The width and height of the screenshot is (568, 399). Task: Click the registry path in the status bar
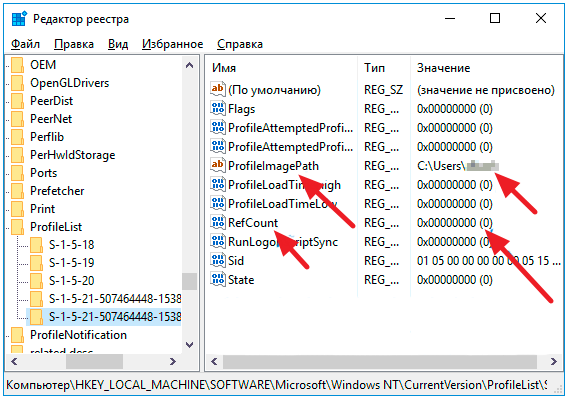tap(277, 385)
